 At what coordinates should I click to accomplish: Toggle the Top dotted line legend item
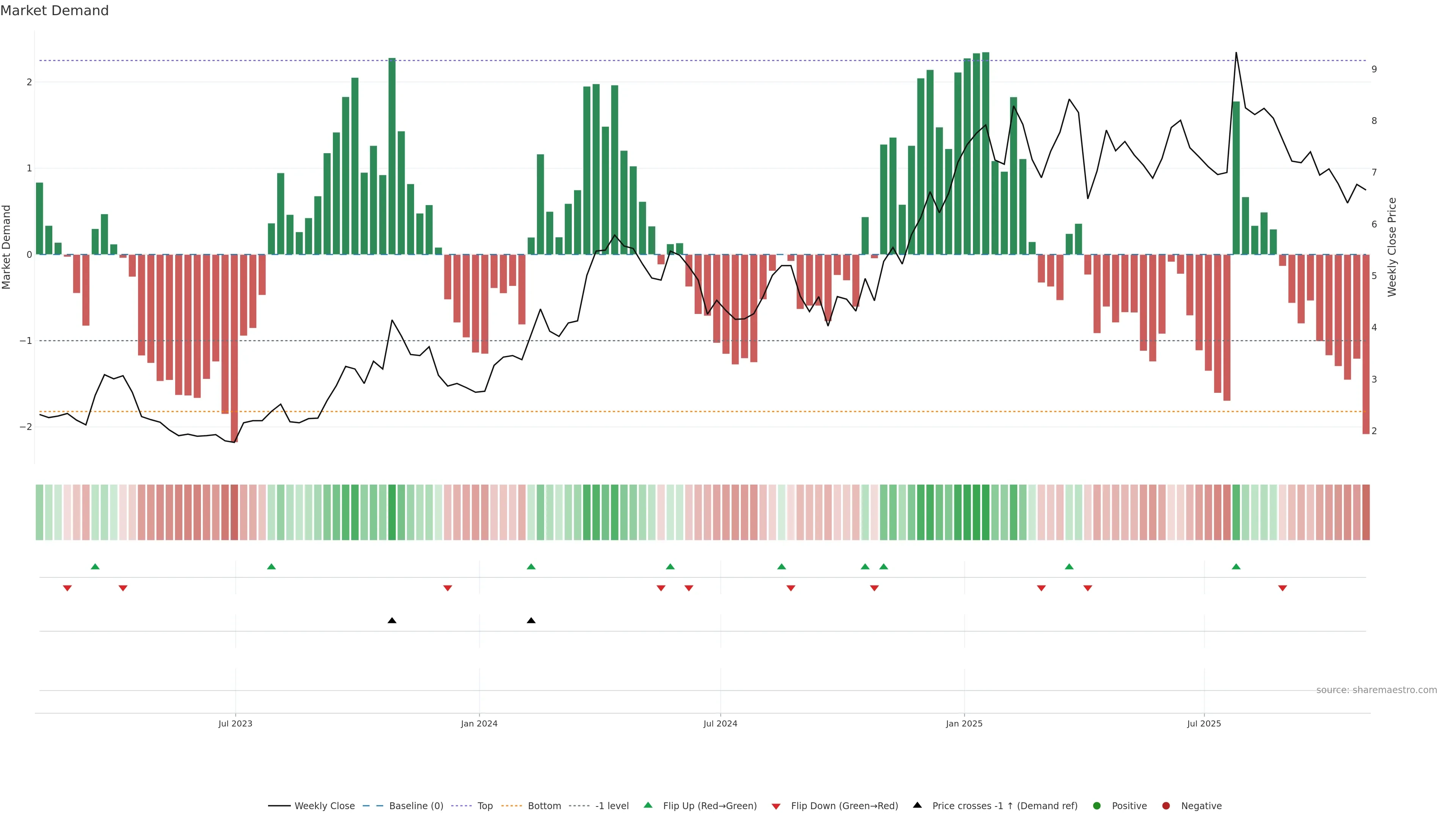(485, 806)
